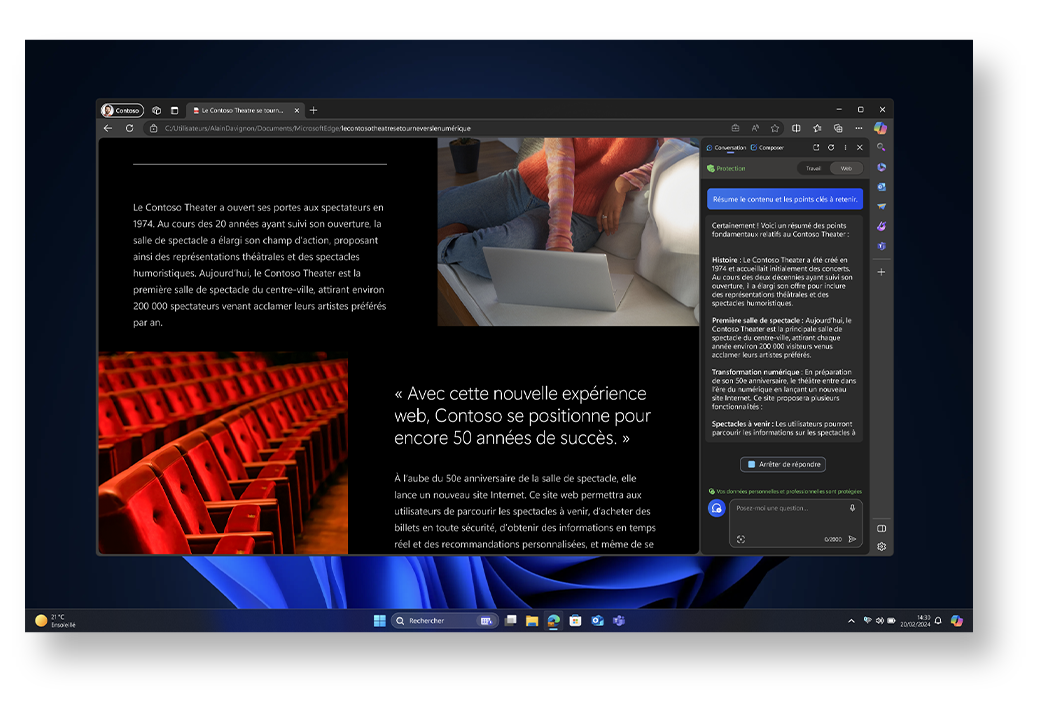Enable split screen view

coord(796,128)
